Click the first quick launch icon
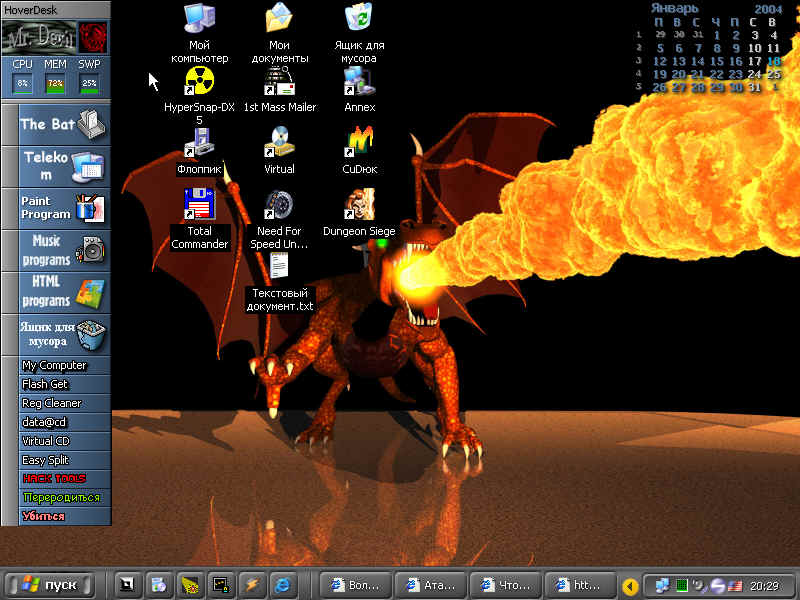The width and height of the screenshot is (800, 600). 127,585
